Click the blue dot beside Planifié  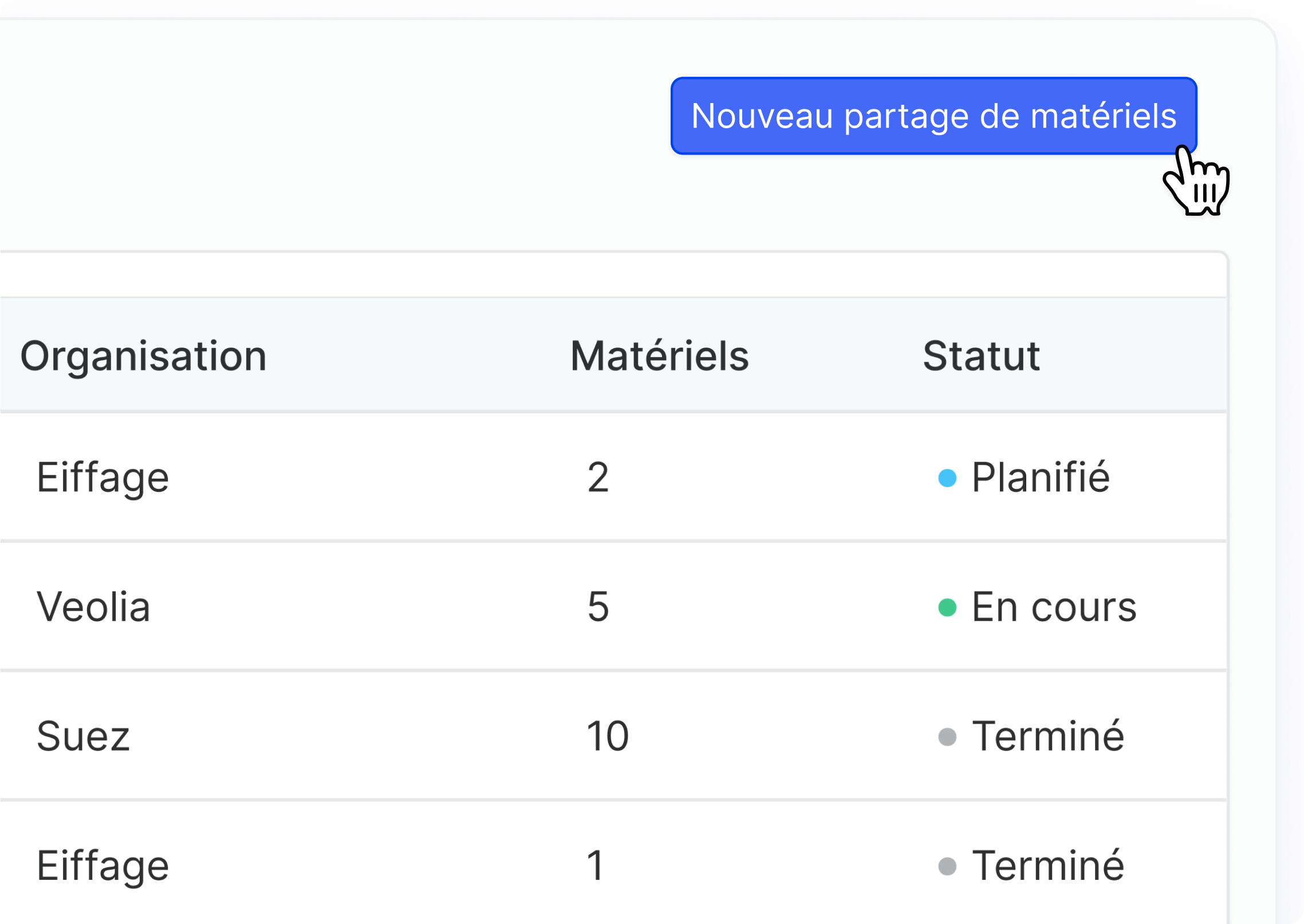point(947,478)
